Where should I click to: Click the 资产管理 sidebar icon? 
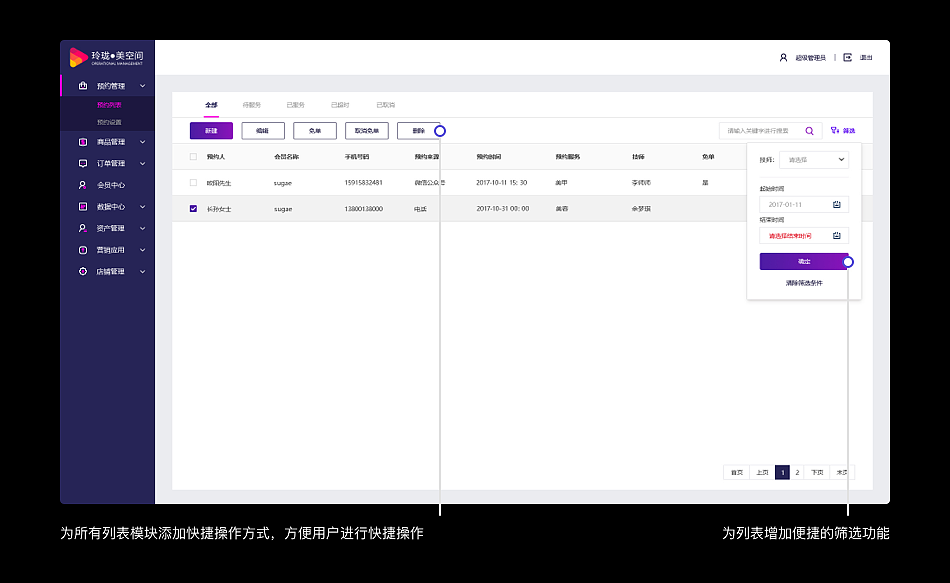(x=83, y=228)
